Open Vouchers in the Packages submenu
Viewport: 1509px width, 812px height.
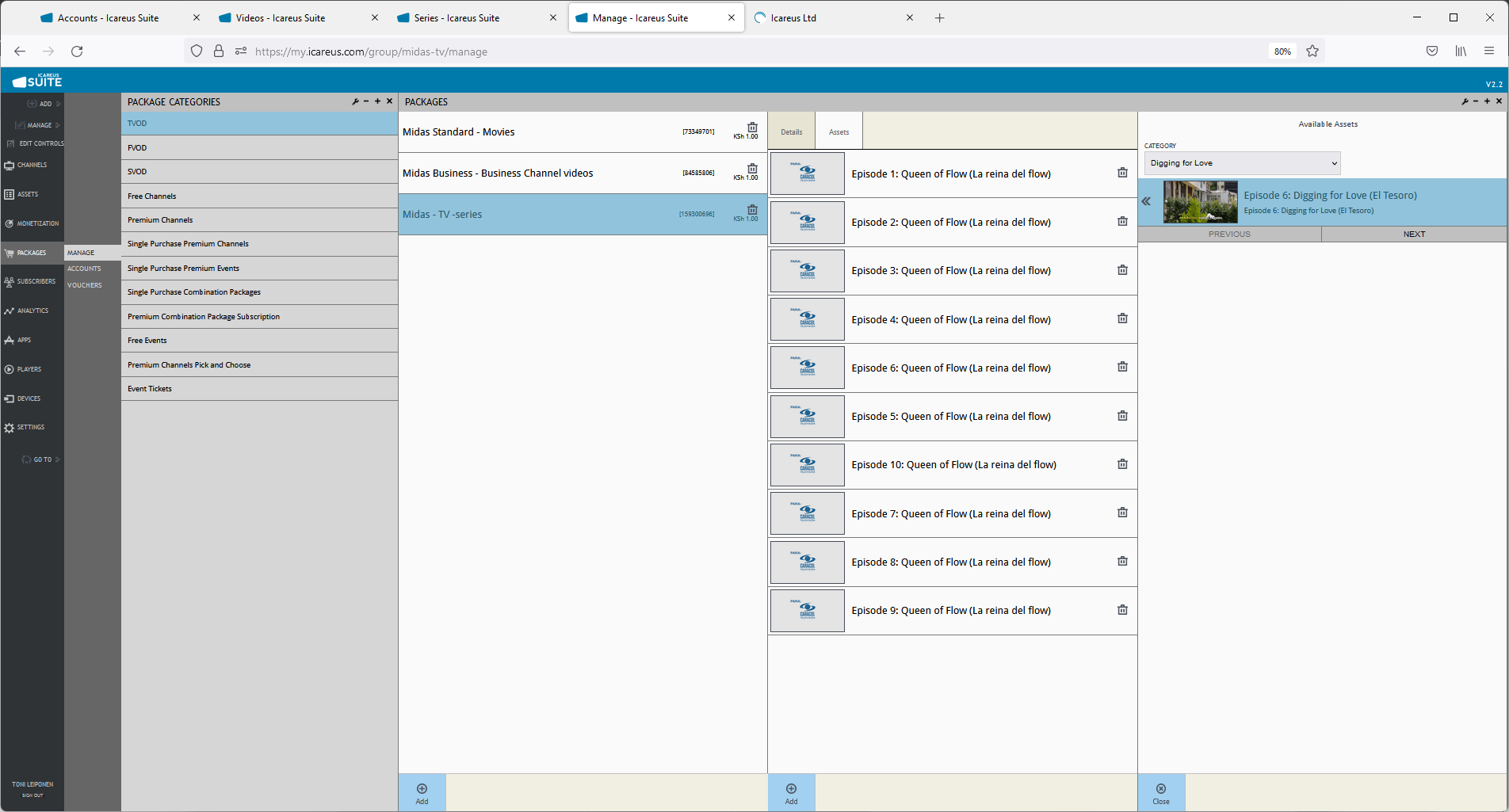(85, 285)
